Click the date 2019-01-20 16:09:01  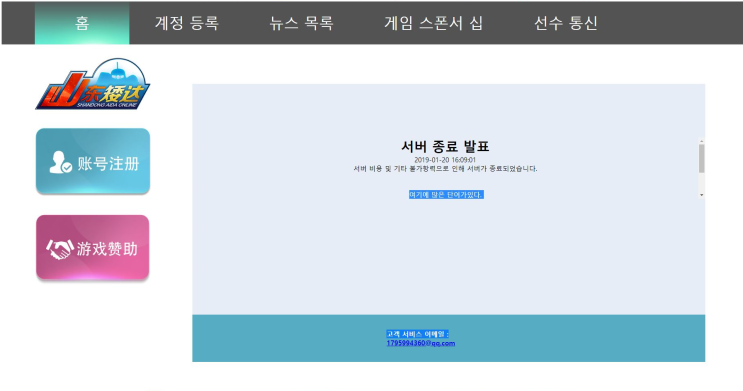[445, 160]
